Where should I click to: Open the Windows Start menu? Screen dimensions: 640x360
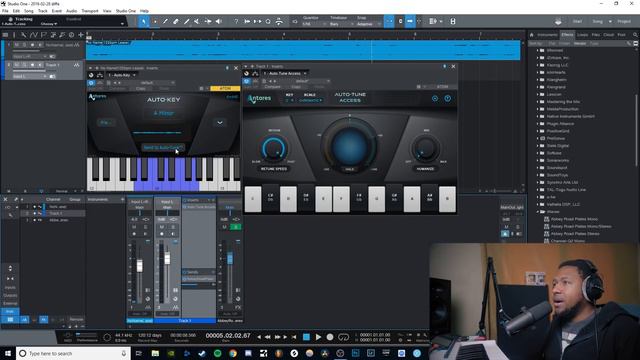pyautogui.click(x=8, y=353)
